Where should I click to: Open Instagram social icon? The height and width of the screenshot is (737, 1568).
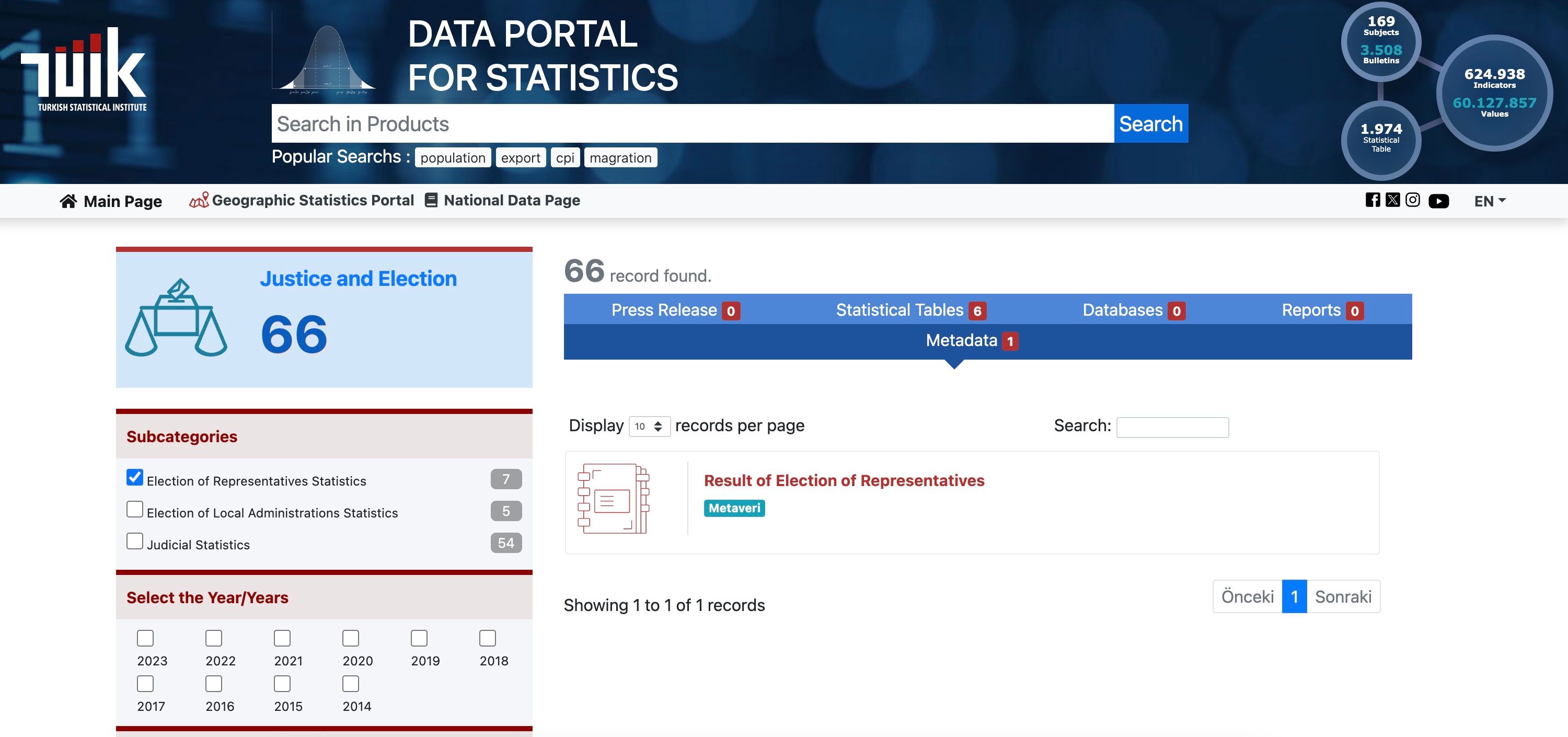coord(1413,200)
